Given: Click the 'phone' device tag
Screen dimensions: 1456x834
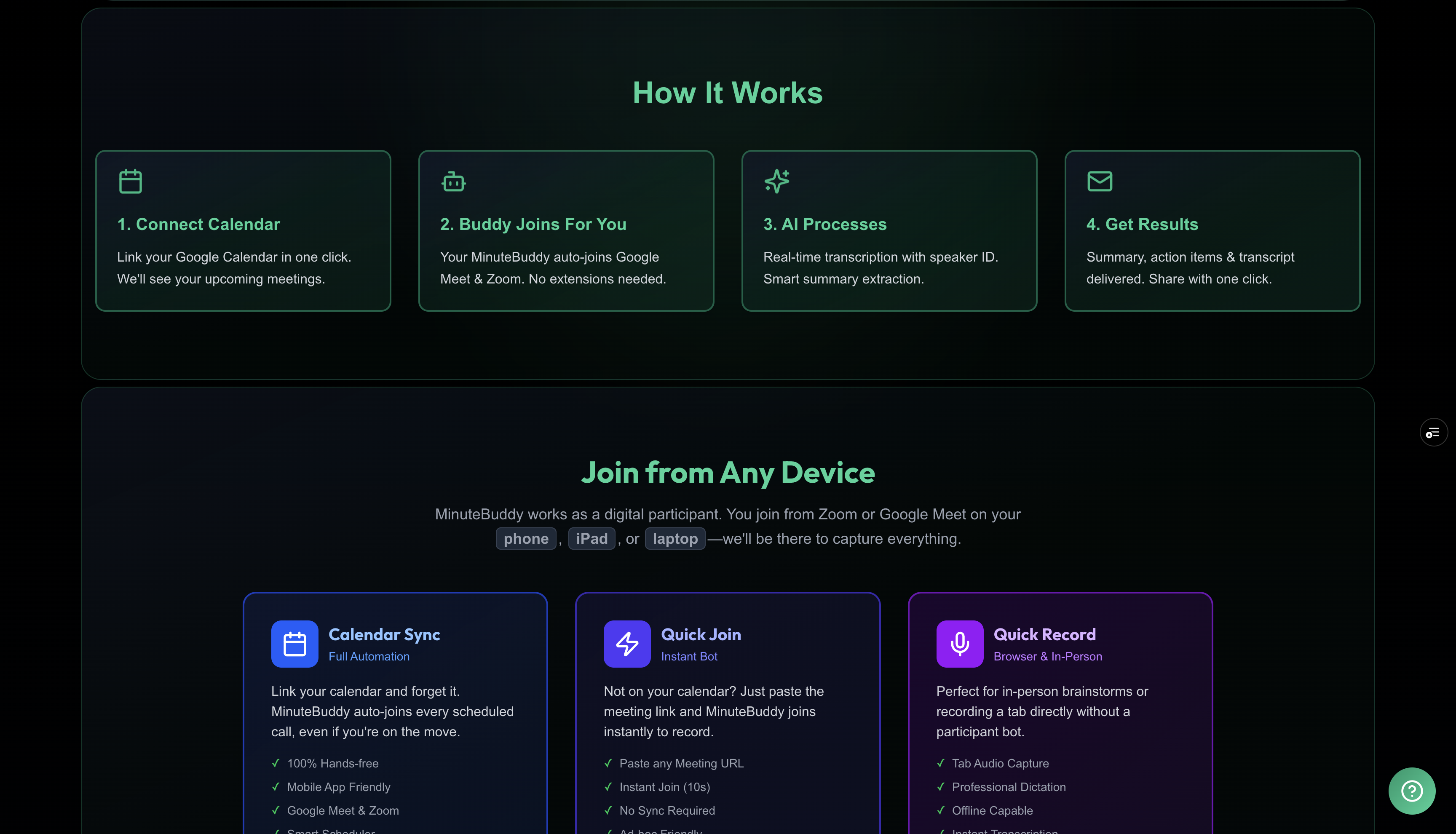Looking at the screenshot, I should [525, 539].
